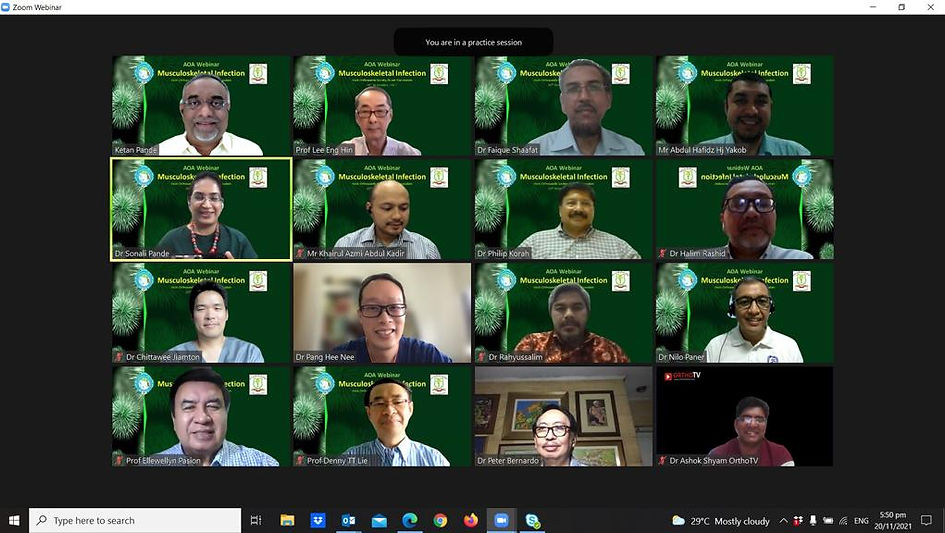Click muted mic icon beside Prof Denny TT Lie
This screenshot has width=945, height=533.
pos(300,461)
